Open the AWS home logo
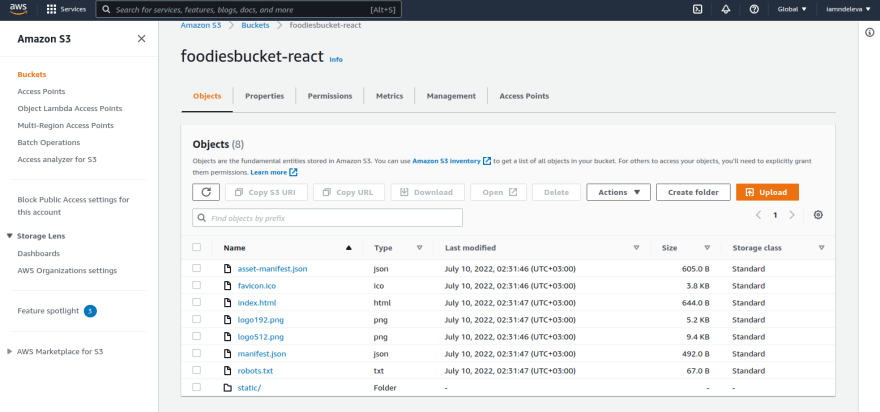Image resolution: width=880 pixels, height=412 pixels. 18,9
